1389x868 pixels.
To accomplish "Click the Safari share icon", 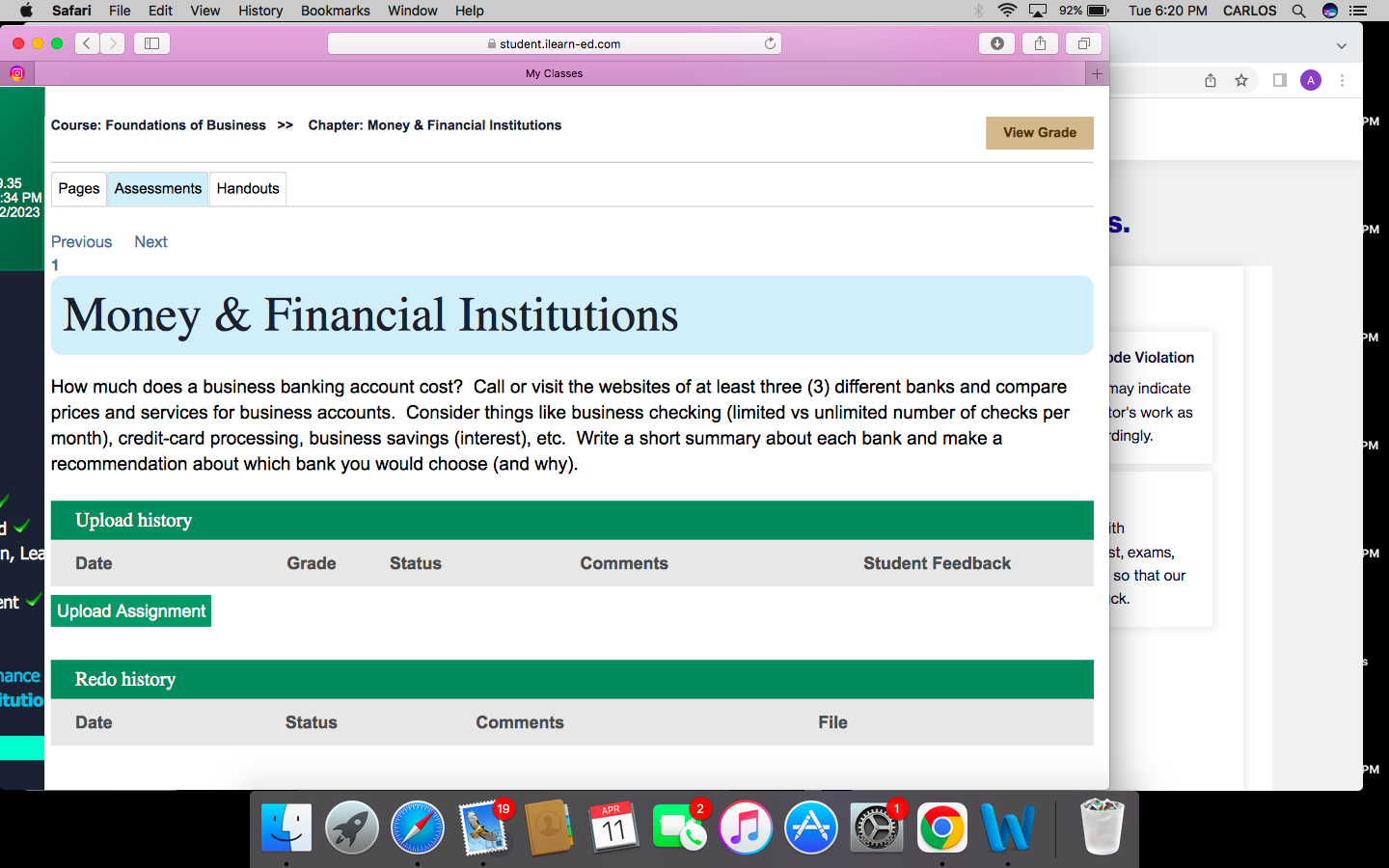I will pos(1041,43).
